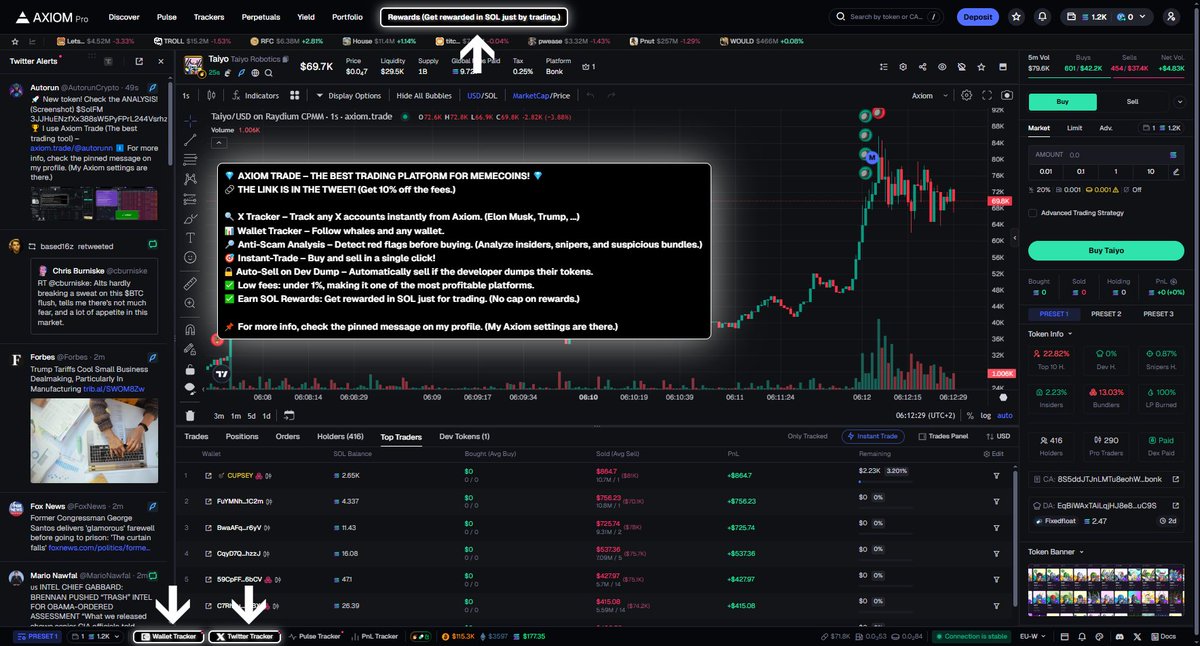Toggle log scale on chart
The height and width of the screenshot is (646, 1200).
pos(986,415)
